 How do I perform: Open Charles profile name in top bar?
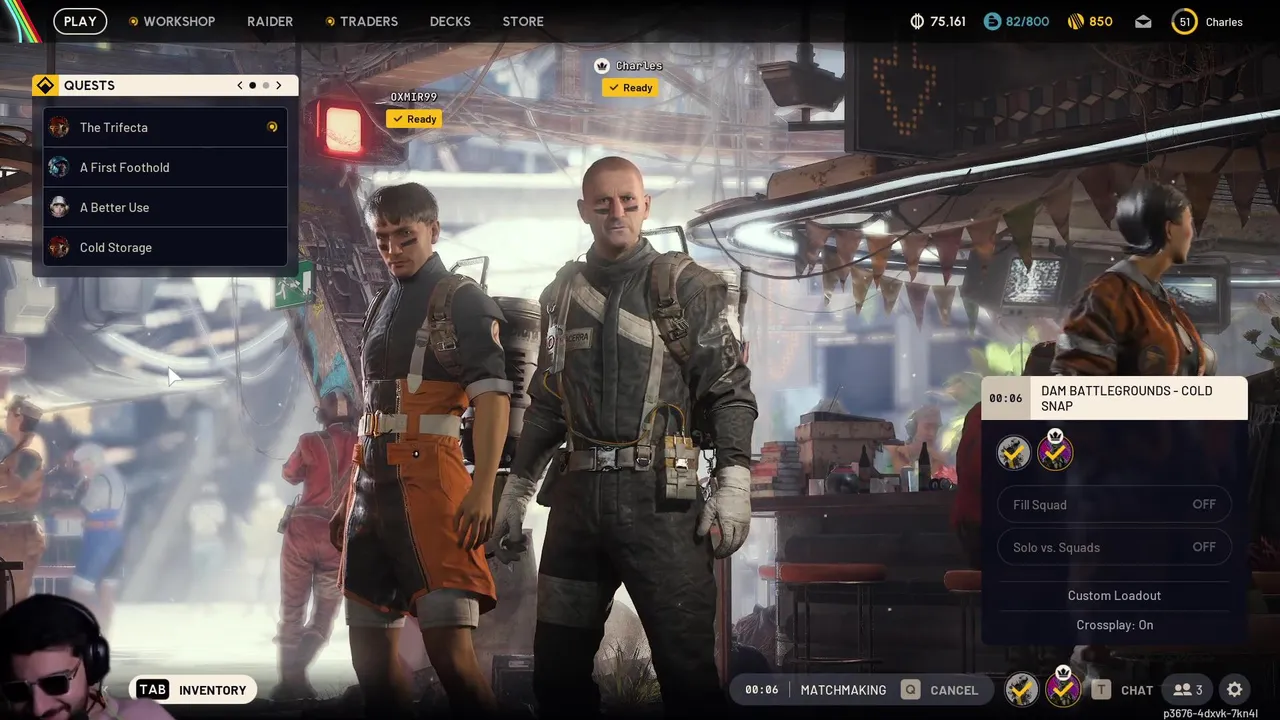coord(1224,22)
